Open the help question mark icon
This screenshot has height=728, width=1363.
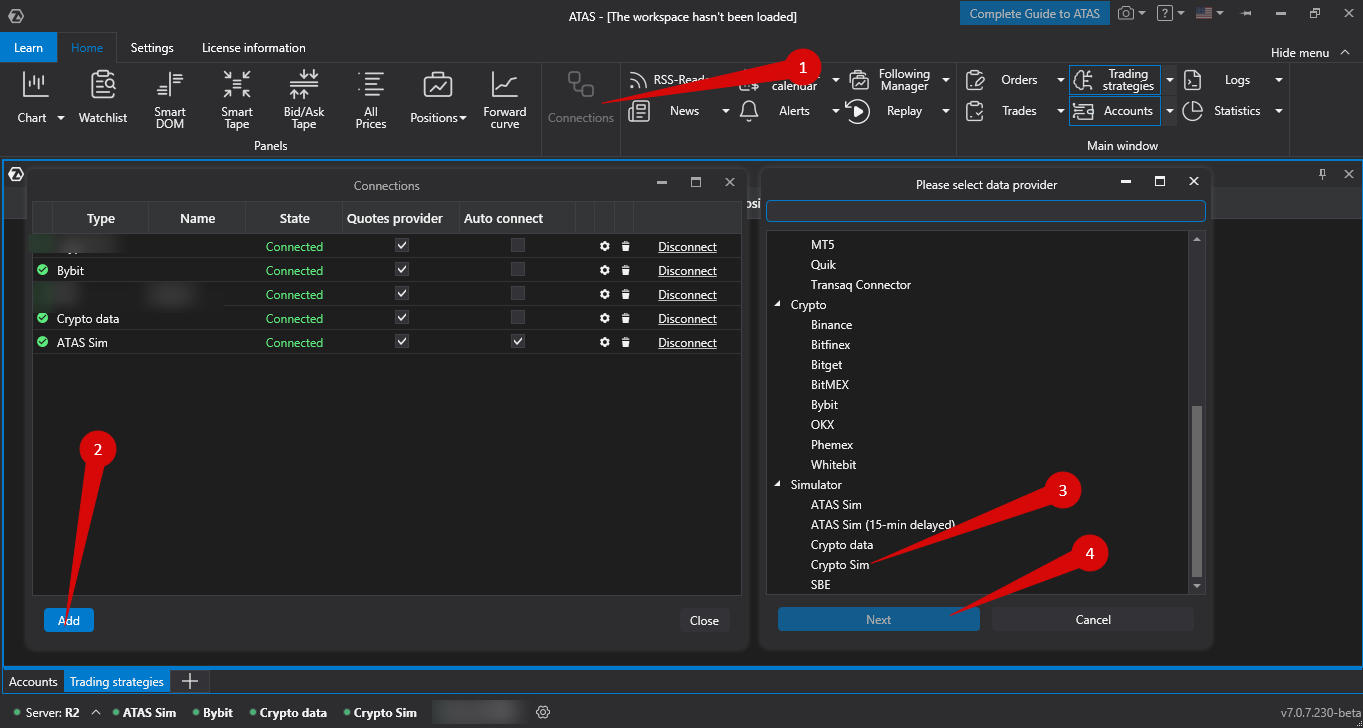pyautogui.click(x=1164, y=14)
